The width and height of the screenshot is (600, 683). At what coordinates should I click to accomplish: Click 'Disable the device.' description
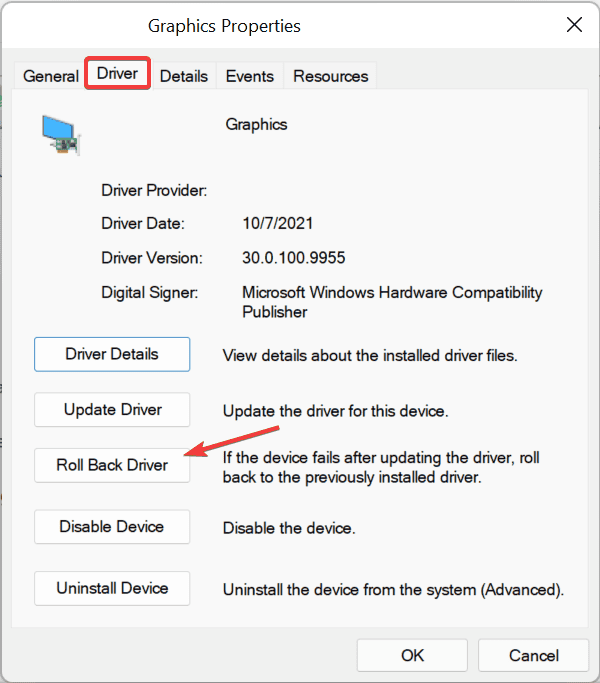click(x=289, y=528)
